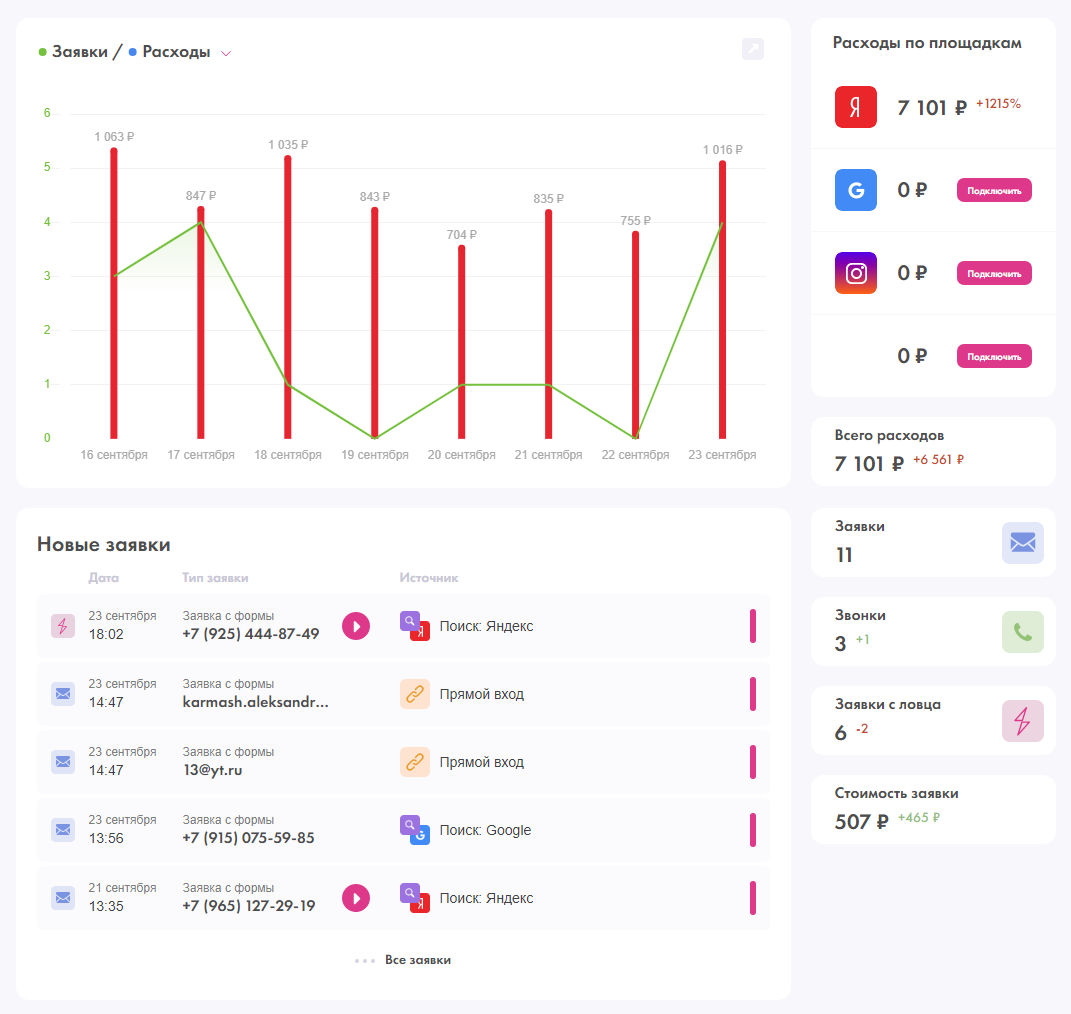
Task: Click the 7 101 ₽ Yandex spending value
Action: [x=932, y=108]
